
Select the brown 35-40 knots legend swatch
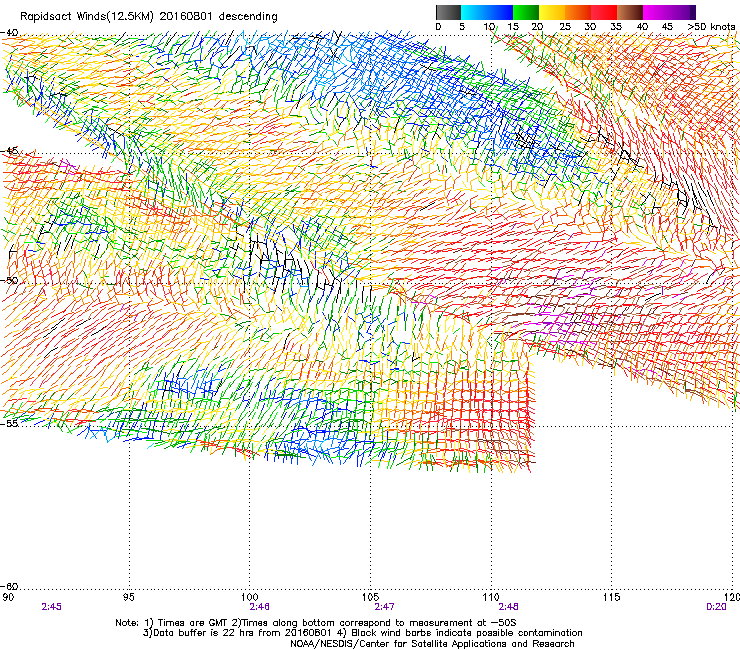630,12
